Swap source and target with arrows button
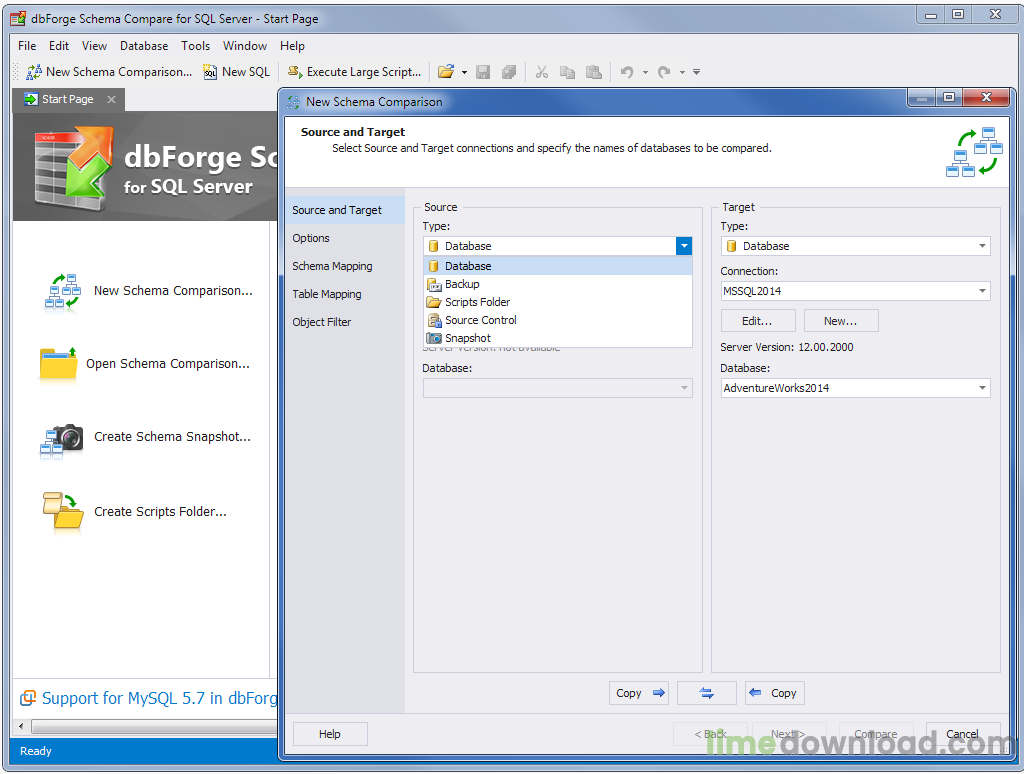The width and height of the screenshot is (1024, 774). [x=706, y=693]
